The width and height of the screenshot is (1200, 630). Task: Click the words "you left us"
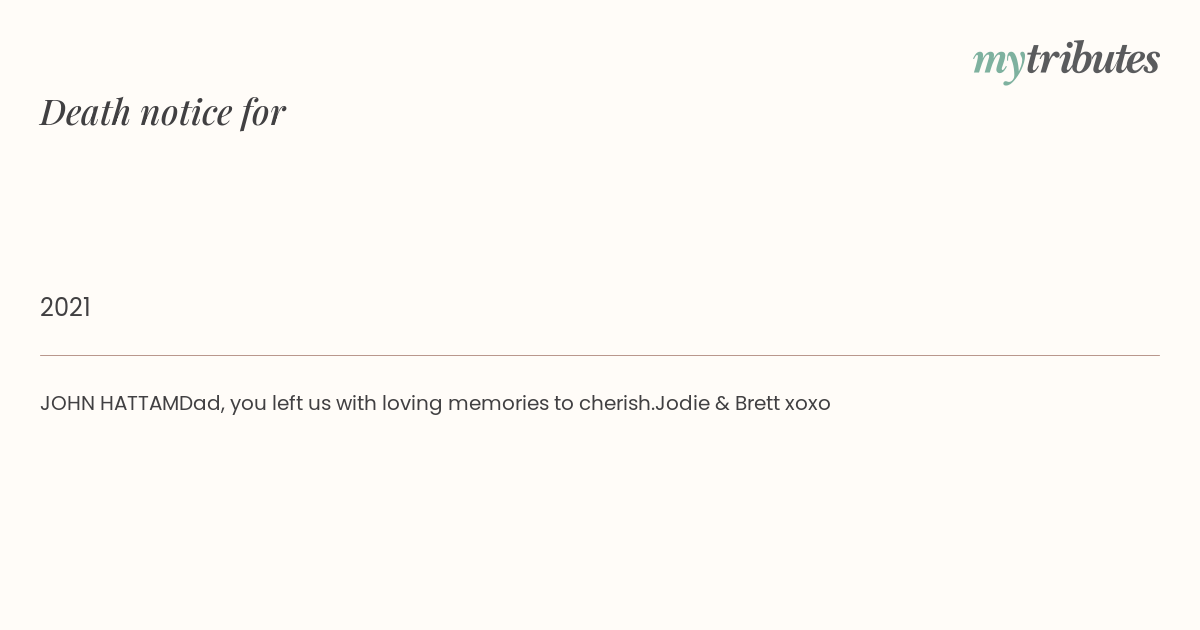point(280,404)
